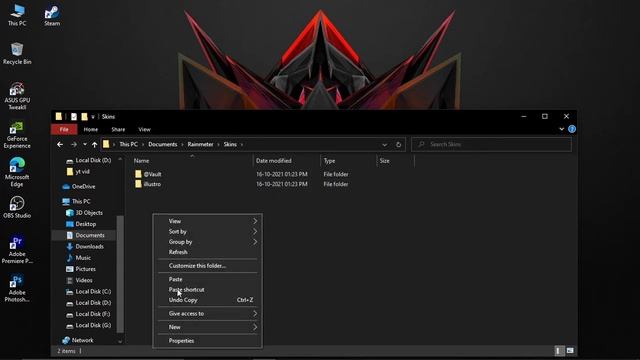
Task: Open recent locations dropdown arrow
Action: click(x=84, y=144)
